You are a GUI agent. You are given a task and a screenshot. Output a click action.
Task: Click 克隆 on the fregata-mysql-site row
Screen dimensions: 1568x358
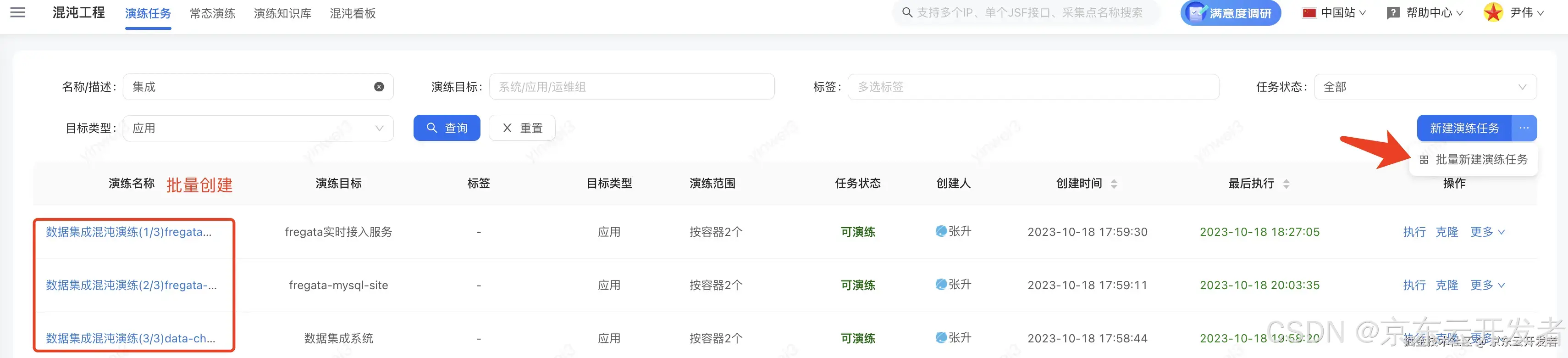[x=1447, y=284]
